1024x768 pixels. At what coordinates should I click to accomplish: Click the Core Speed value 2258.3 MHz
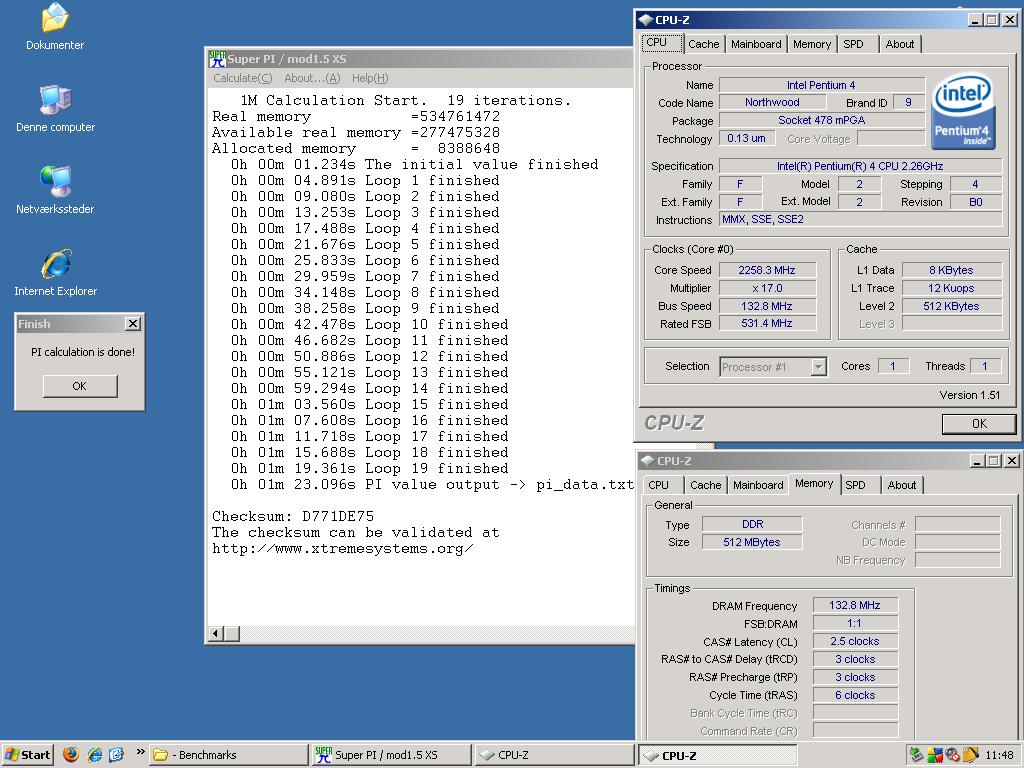[x=767, y=270]
